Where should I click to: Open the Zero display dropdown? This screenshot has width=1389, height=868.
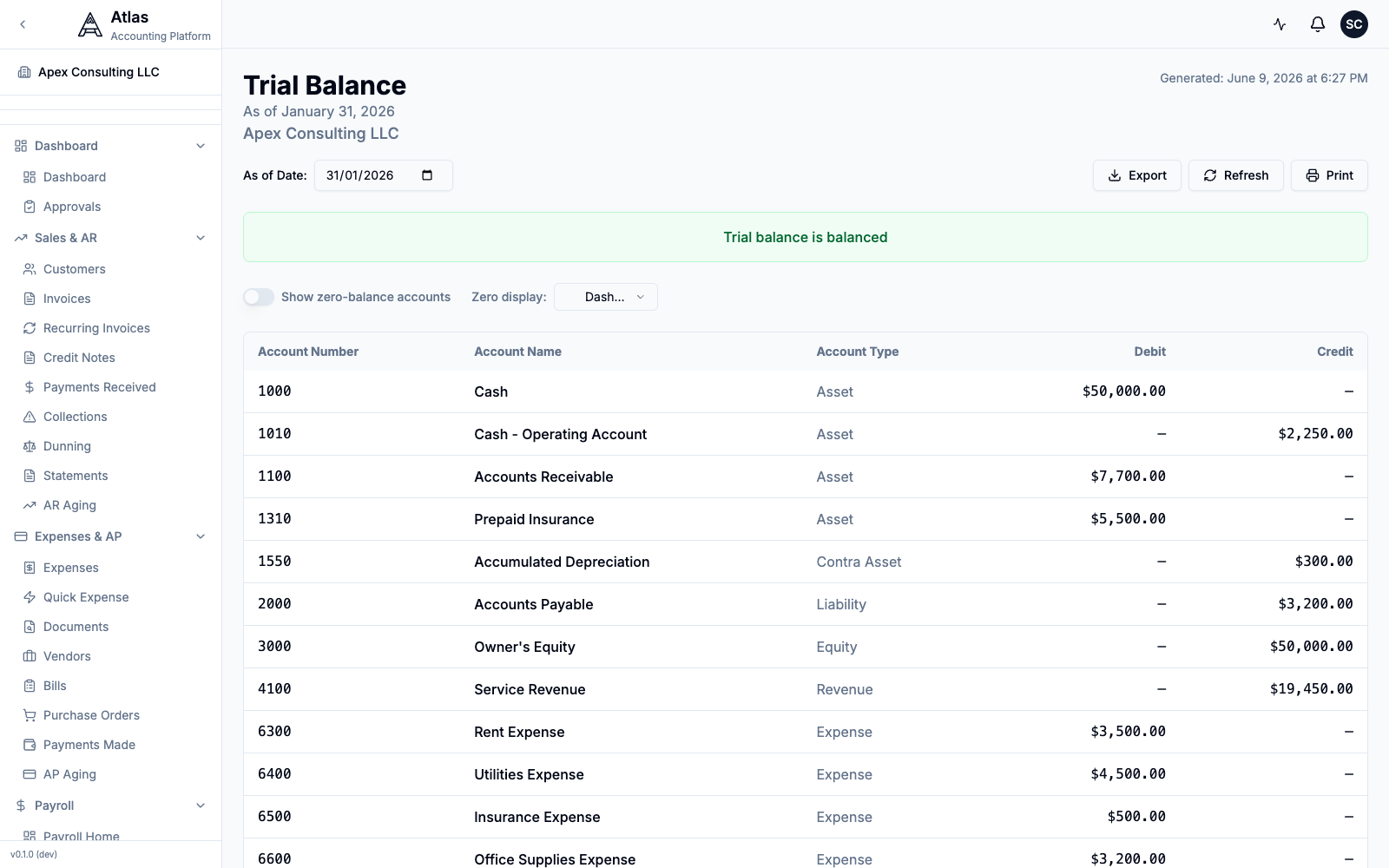(606, 297)
